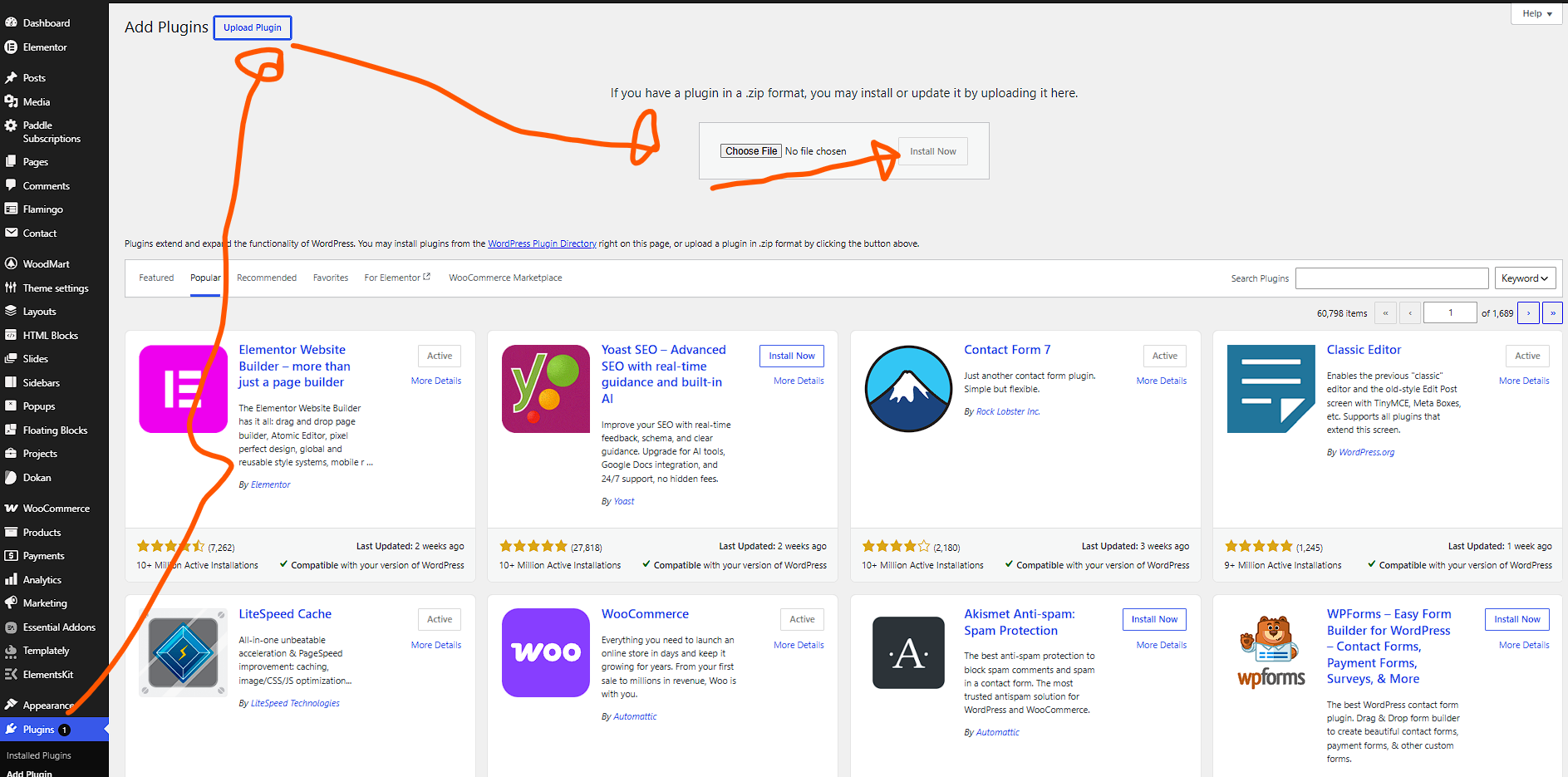
Task: Switch to the Favorites tab
Action: (x=331, y=278)
